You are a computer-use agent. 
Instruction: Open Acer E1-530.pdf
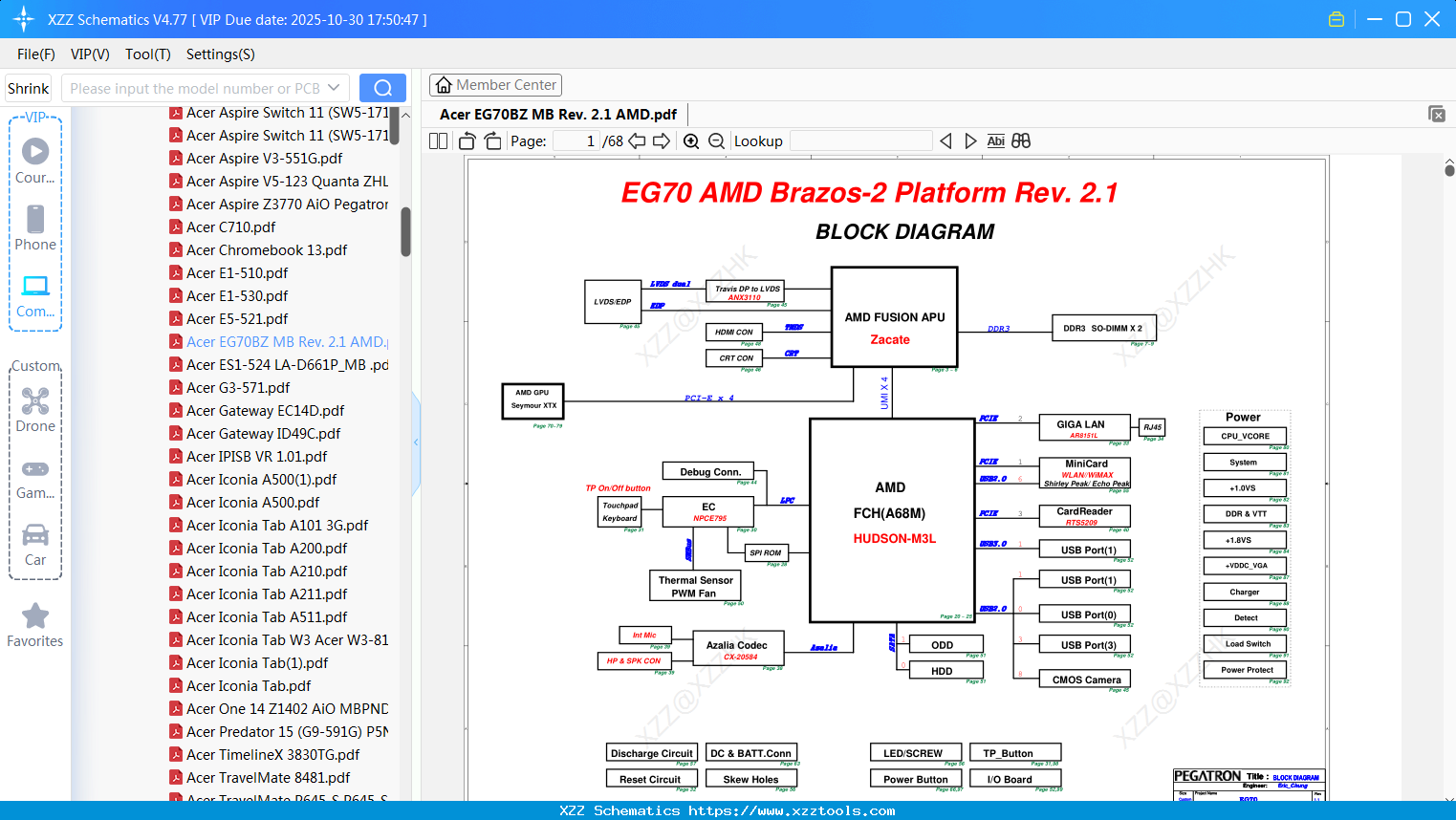point(237,296)
